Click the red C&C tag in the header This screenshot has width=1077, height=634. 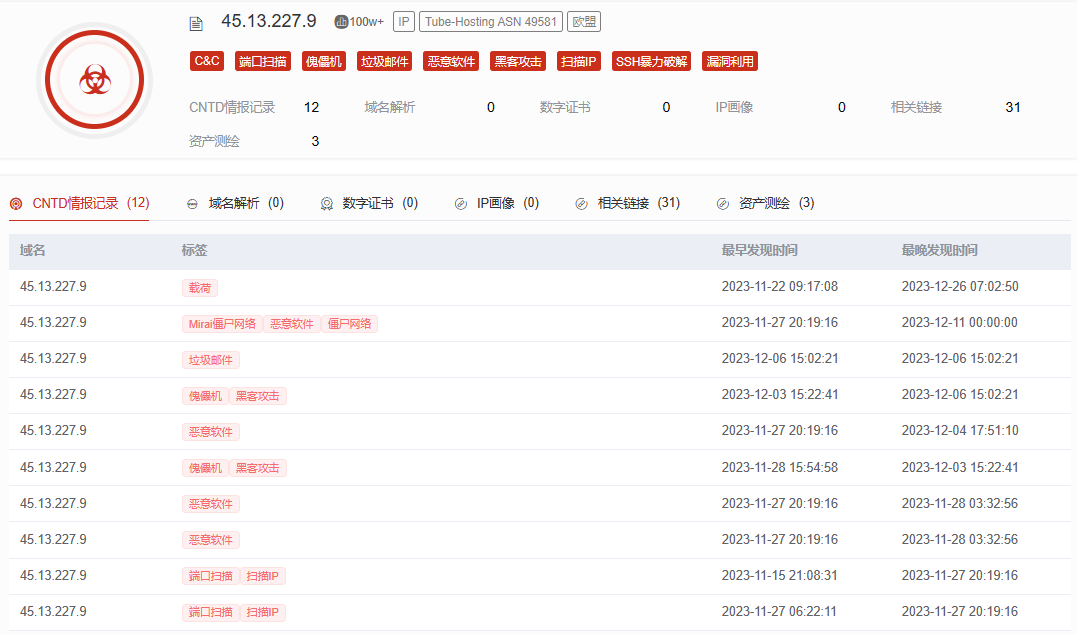pos(207,61)
